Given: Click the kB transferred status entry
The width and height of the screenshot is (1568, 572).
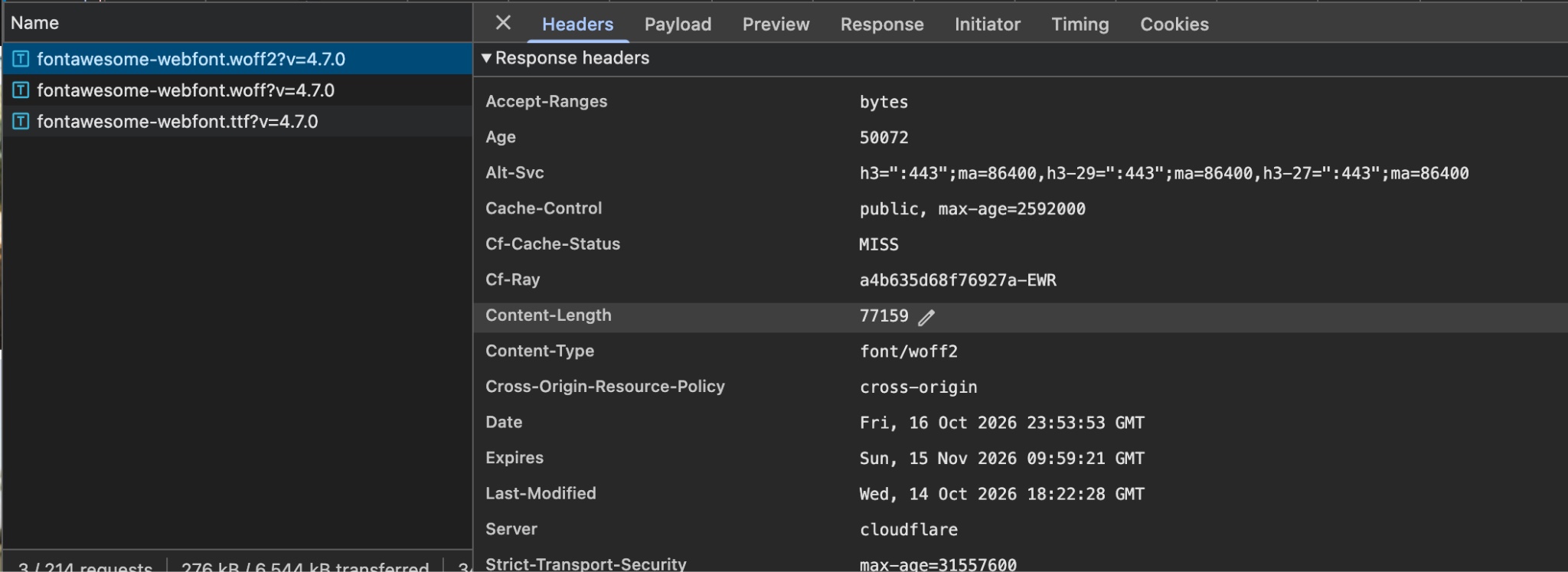Looking at the screenshot, I should pos(305,567).
